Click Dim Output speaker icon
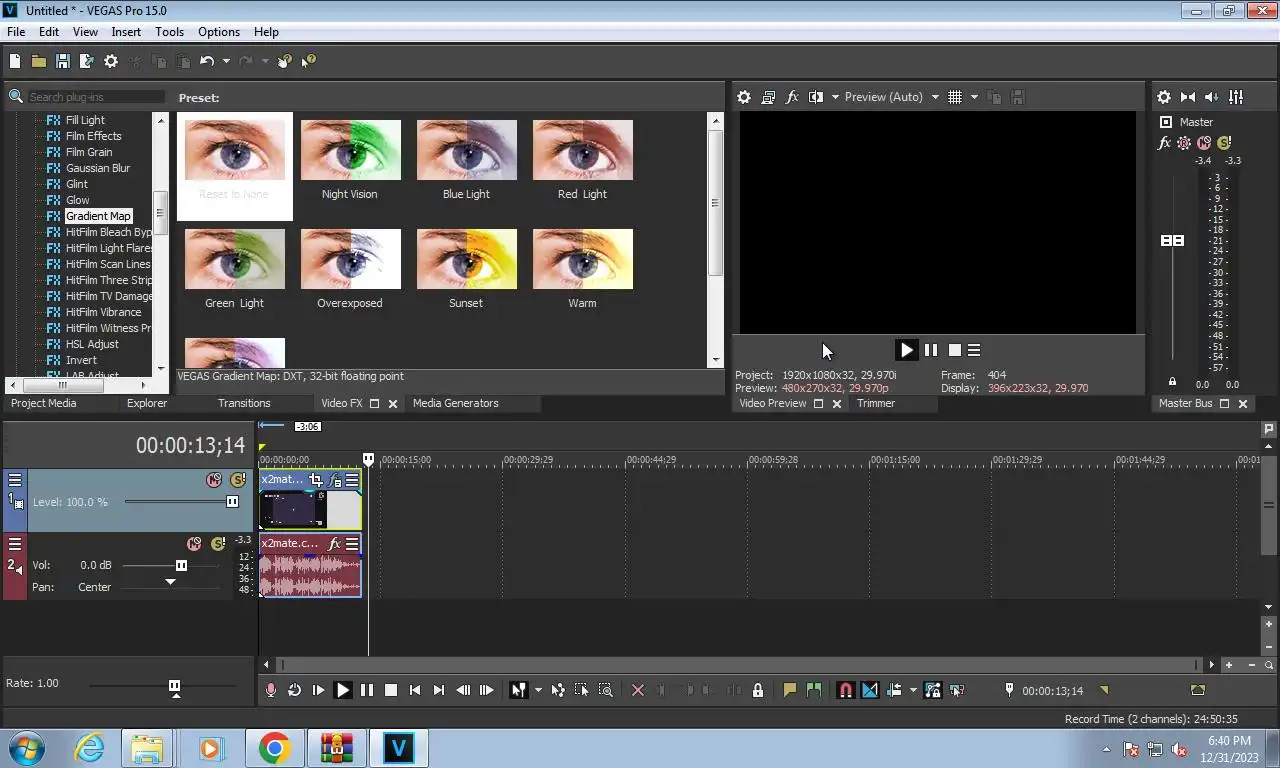1280x768 pixels. [x=1212, y=97]
